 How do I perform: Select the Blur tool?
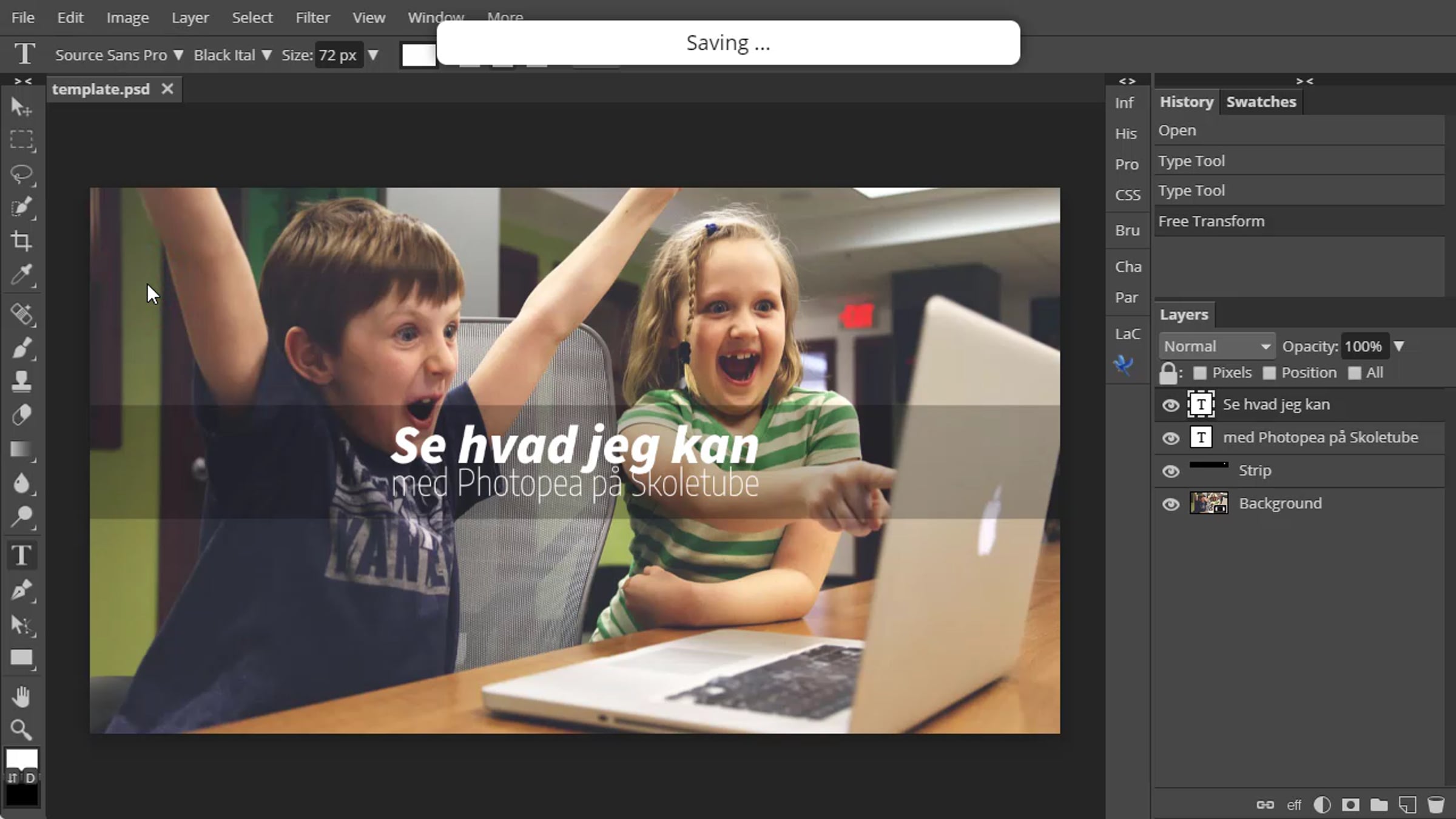pos(21,483)
